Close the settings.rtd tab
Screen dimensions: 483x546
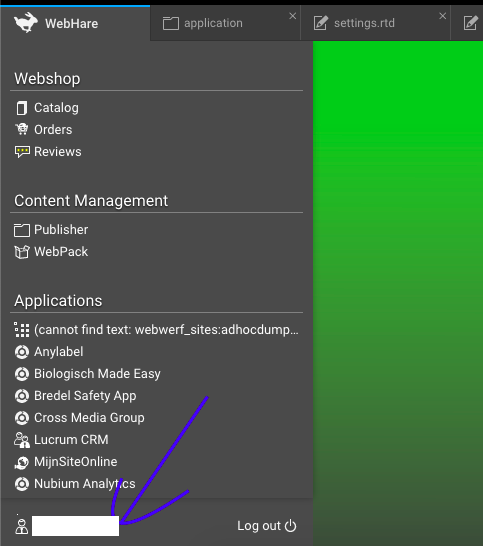(443, 16)
